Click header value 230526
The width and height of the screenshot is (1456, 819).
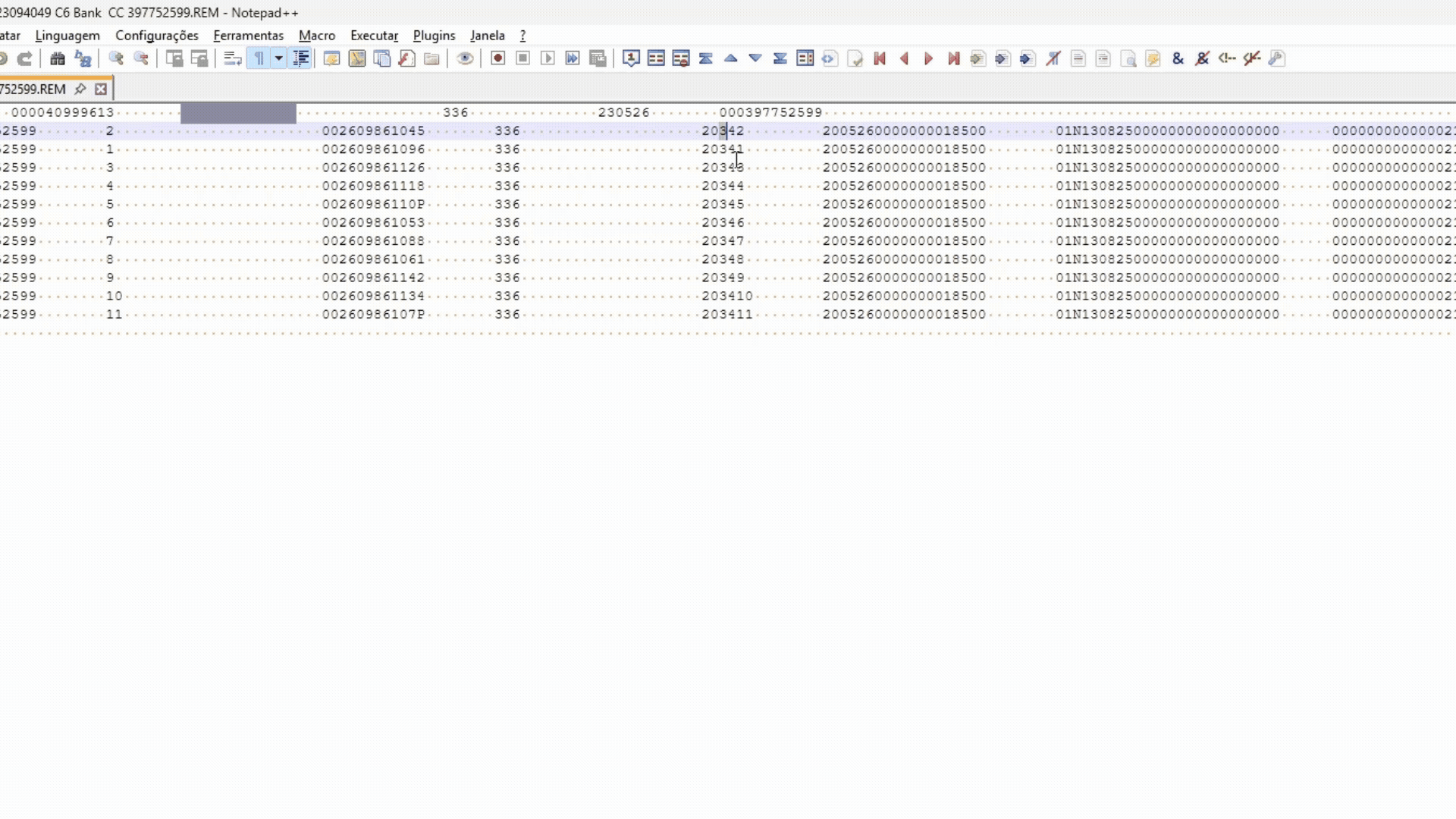pyautogui.click(x=624, y=112)
